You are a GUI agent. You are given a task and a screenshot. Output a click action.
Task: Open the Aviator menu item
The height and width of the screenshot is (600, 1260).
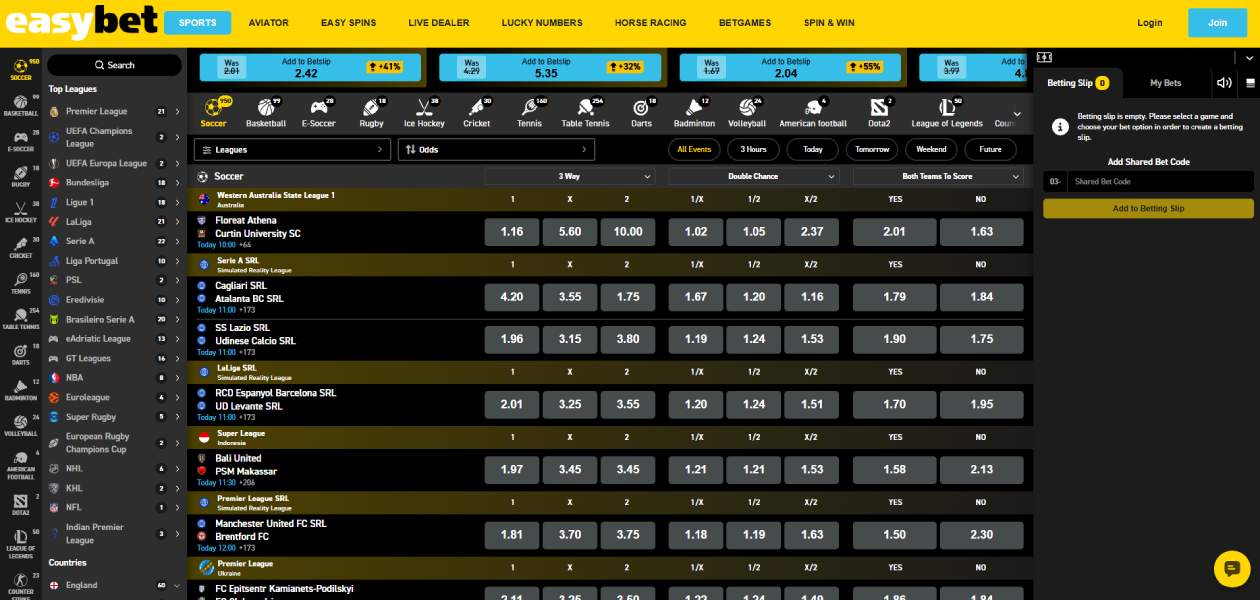click(268, 23)
